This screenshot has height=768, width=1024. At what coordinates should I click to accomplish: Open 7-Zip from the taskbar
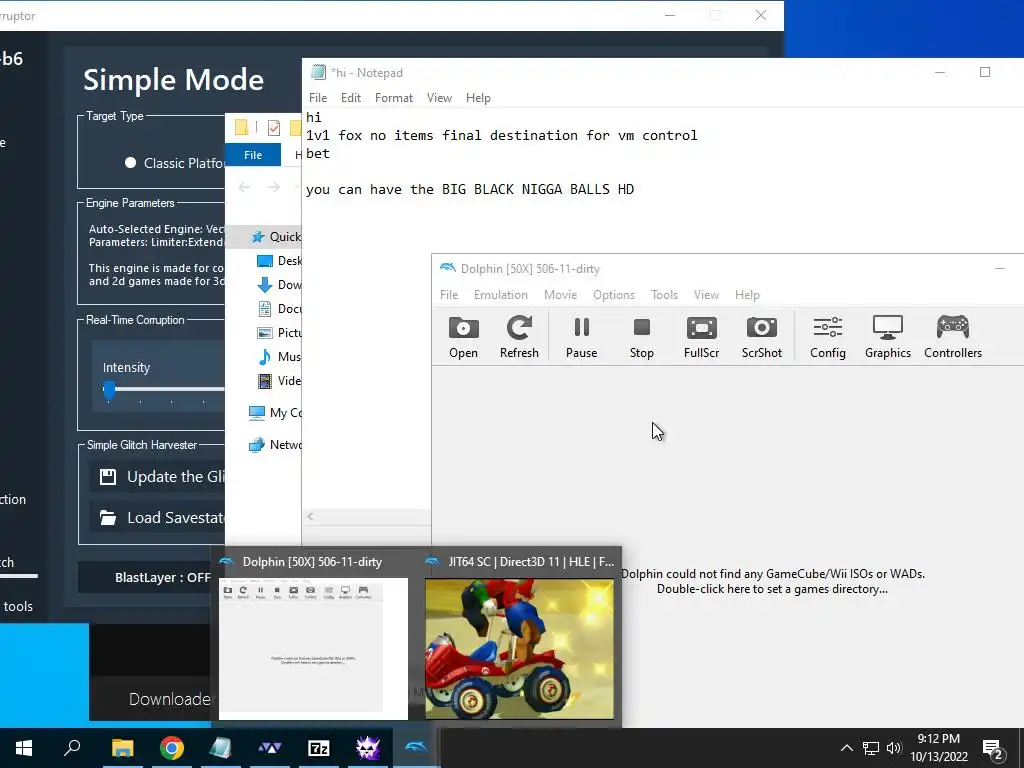[318, 748]
